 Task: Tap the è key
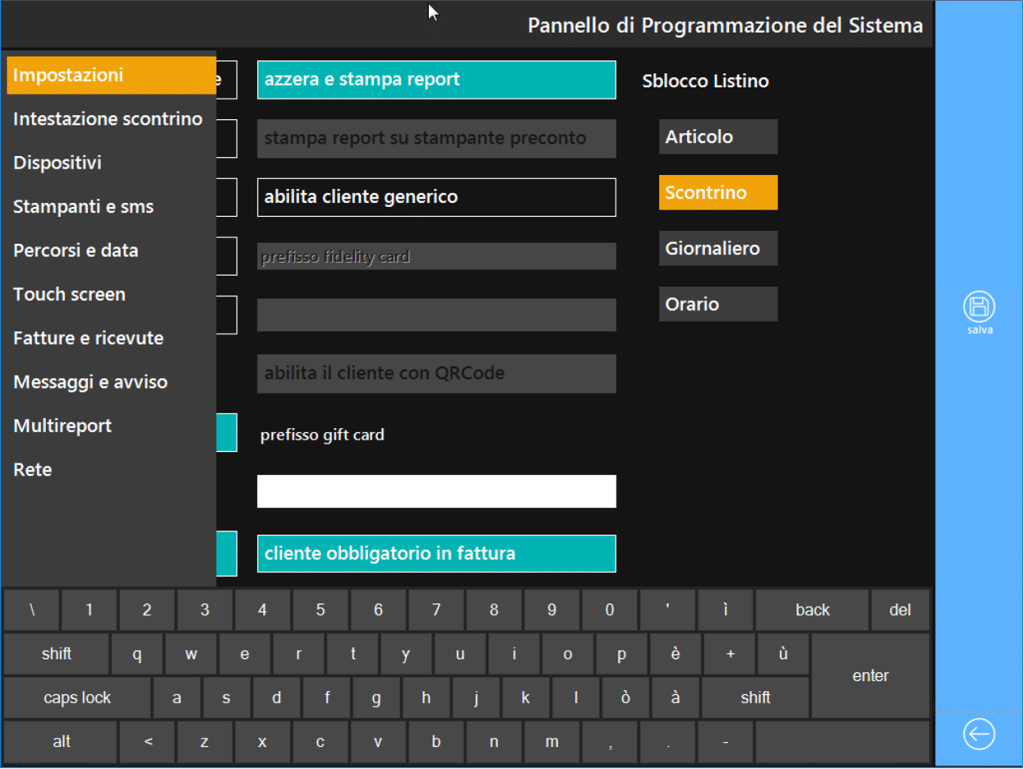pyautogui.click(x=675, y=653)
